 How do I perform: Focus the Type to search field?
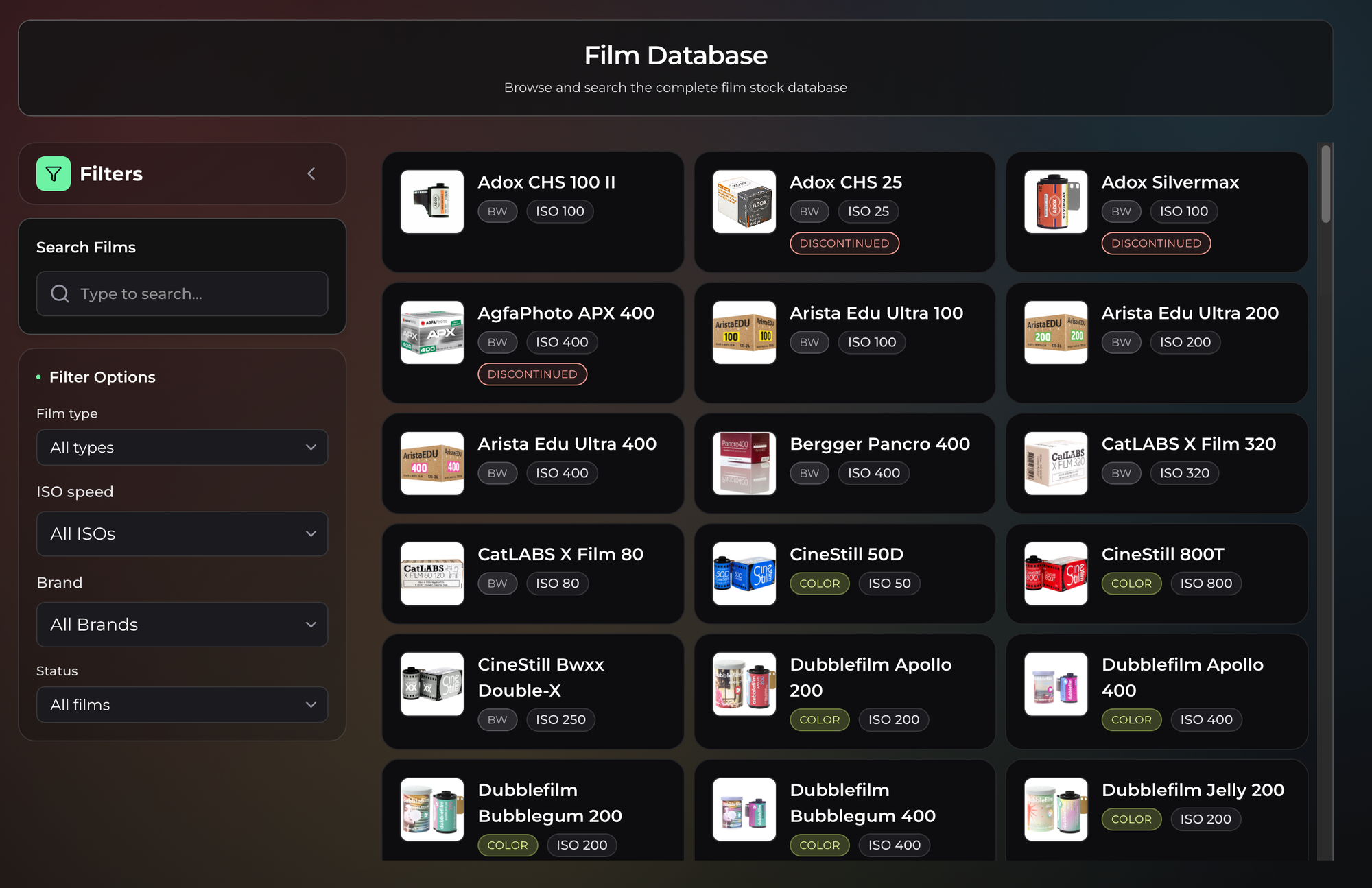tap(199, 293)
